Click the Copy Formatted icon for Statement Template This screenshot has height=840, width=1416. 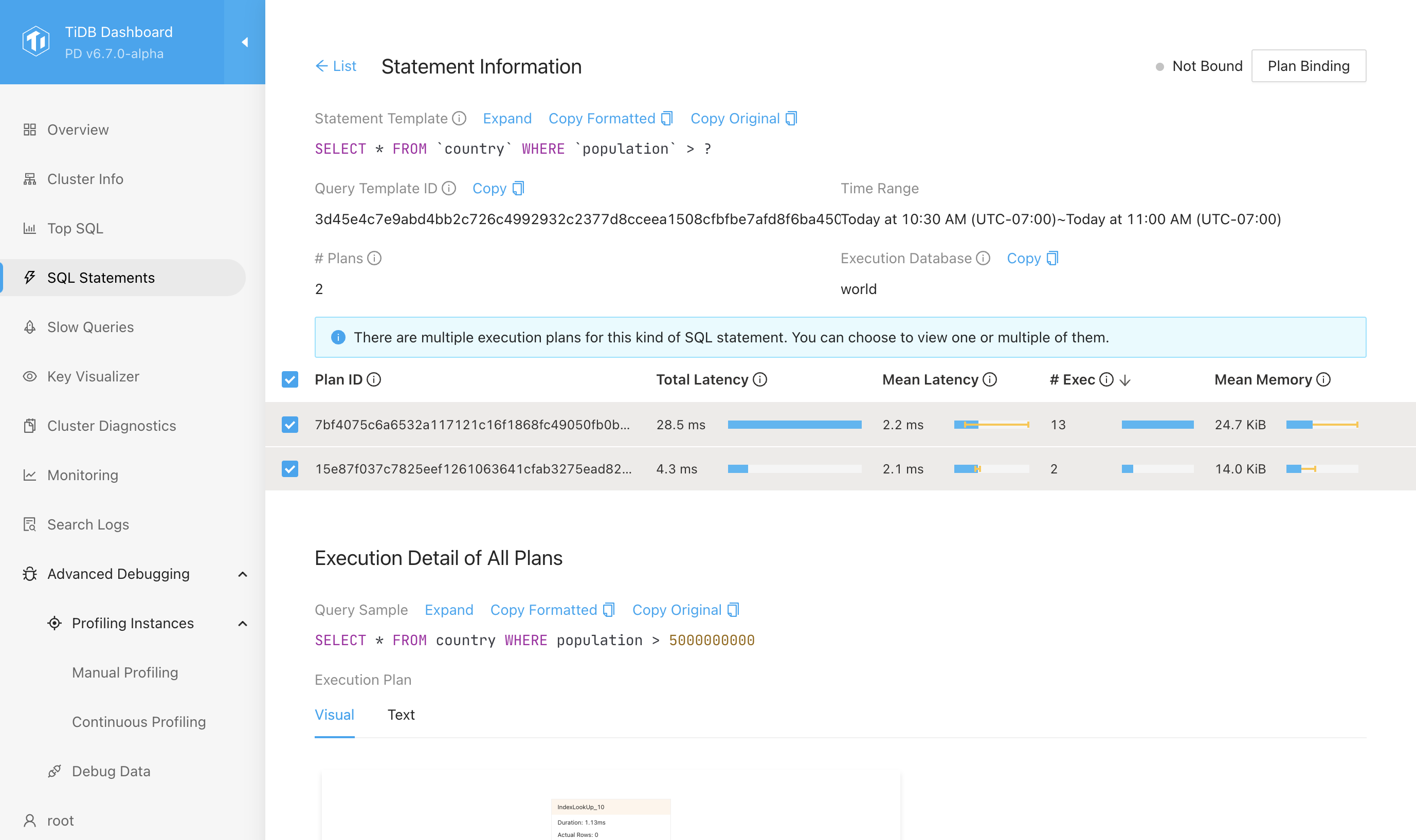point(667,118)
